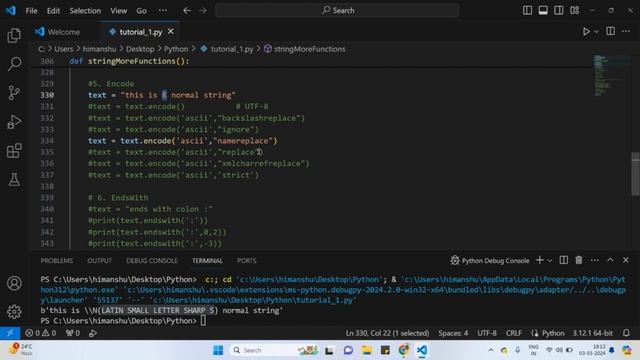
Task: Show more menus via title bar ellipsis
Action: (162, 11)
